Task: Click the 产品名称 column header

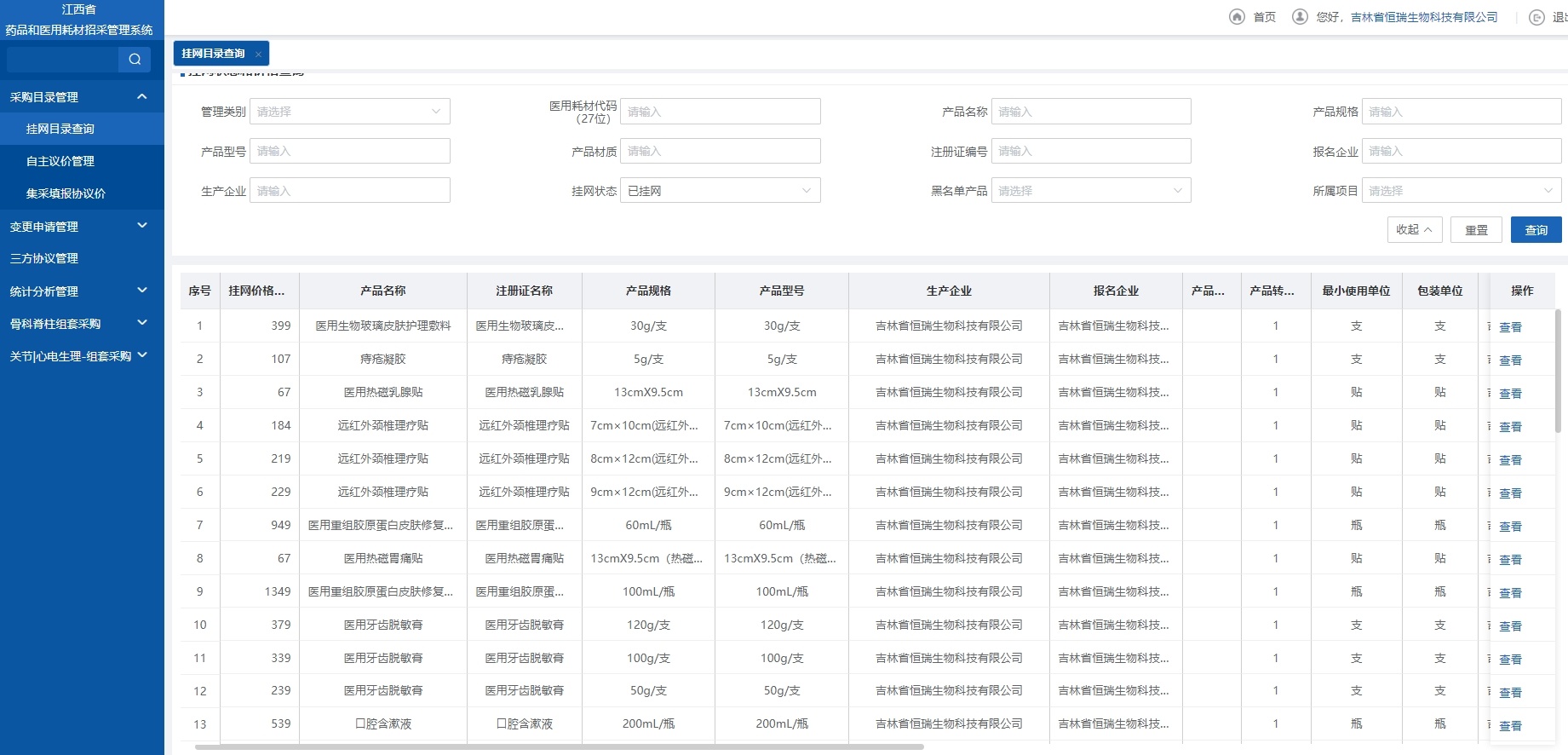Action: [382, 291]
